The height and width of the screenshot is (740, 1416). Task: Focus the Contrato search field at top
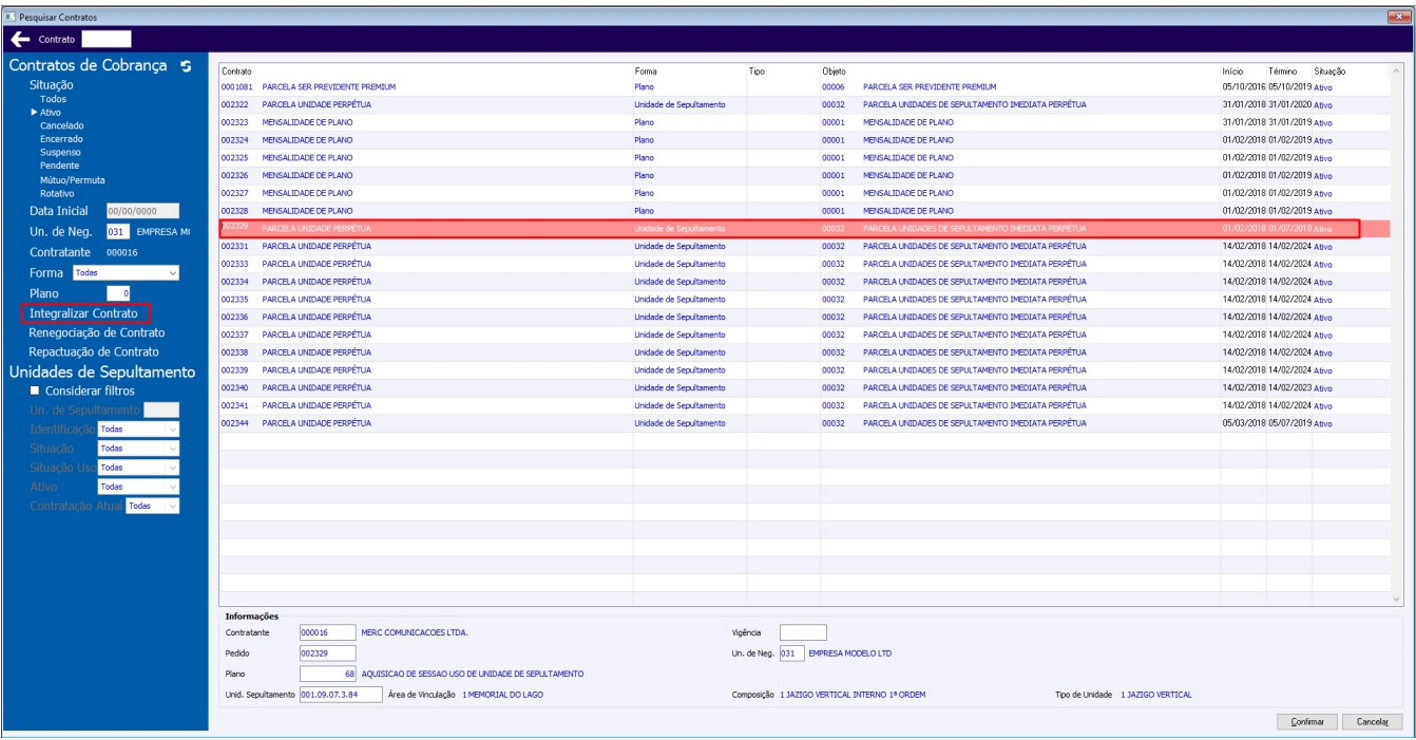point(106,39)
